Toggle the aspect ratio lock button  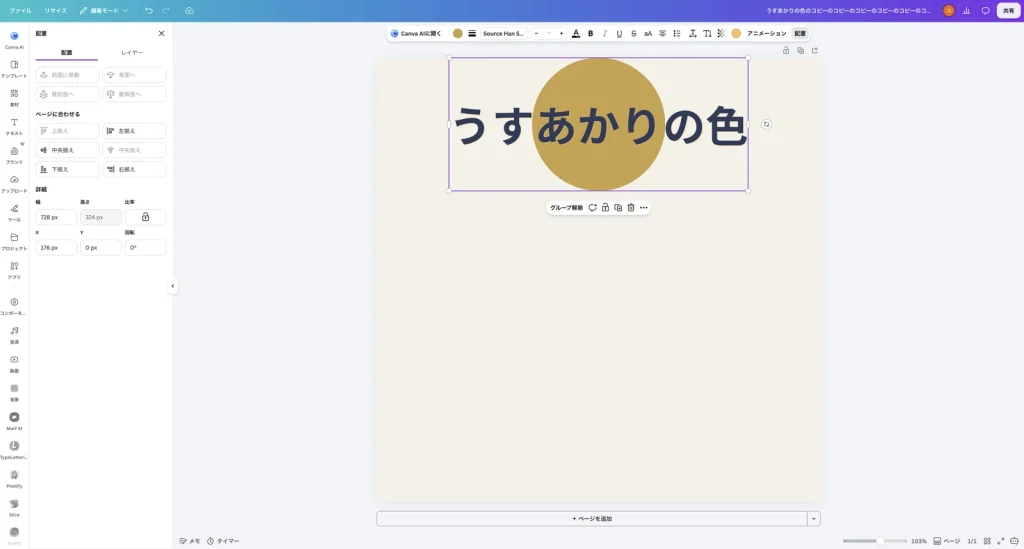point(146,217)
